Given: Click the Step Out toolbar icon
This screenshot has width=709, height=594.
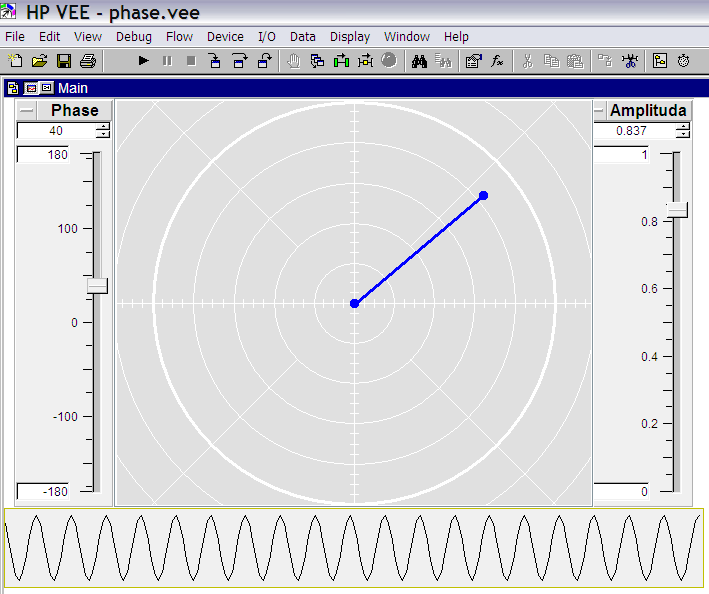Looking at the screenshot, I should tap(264, 61).
